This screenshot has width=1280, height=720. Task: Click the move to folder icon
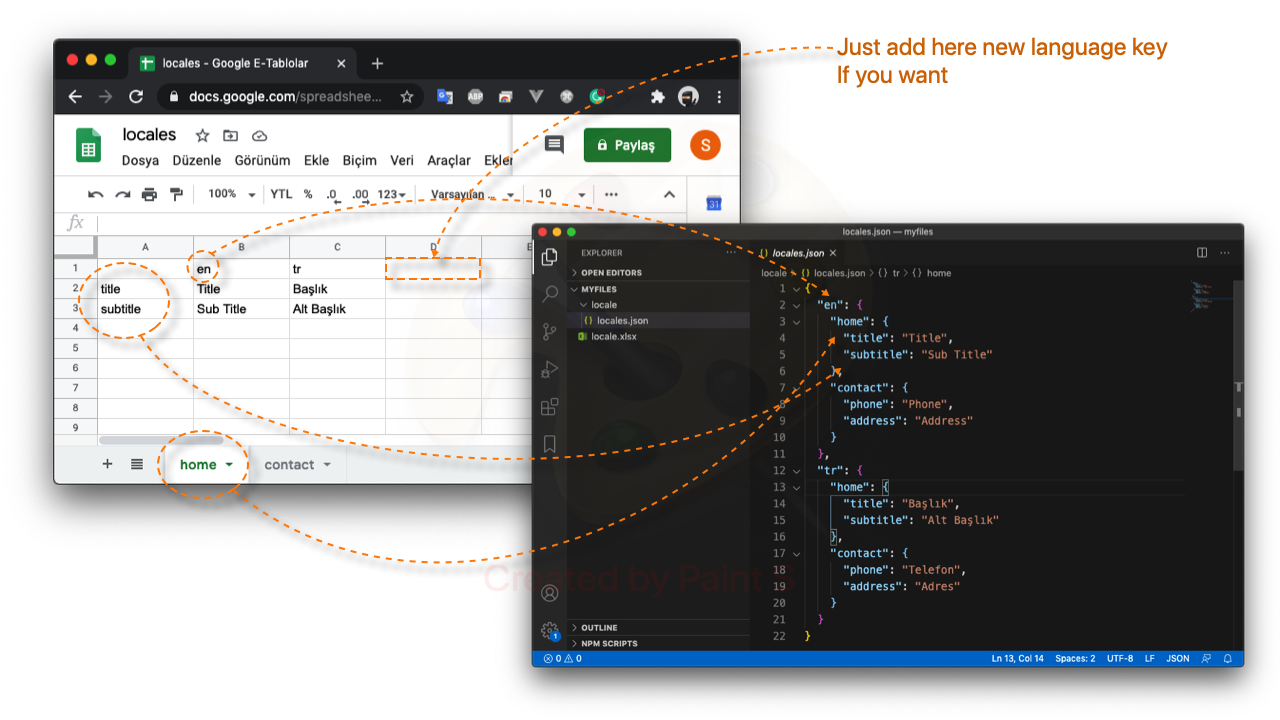230,135
